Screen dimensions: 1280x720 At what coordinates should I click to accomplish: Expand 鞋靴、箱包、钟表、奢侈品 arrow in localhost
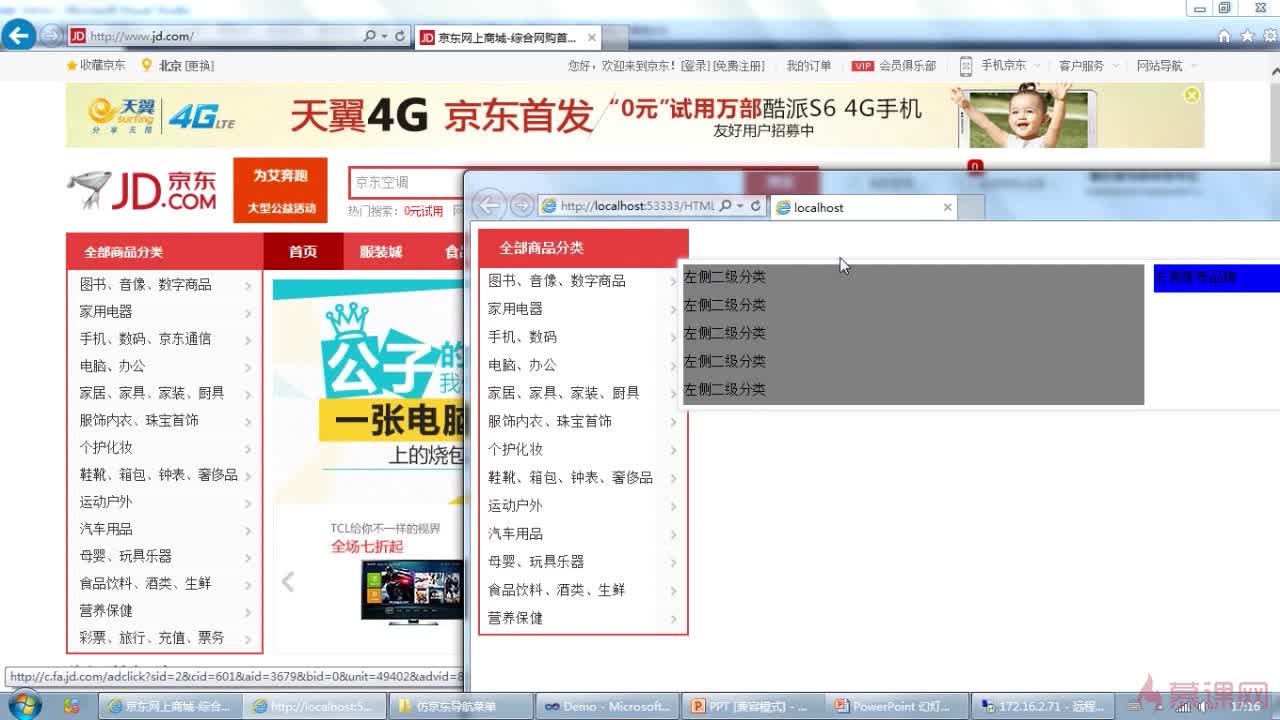click(673, 478)
